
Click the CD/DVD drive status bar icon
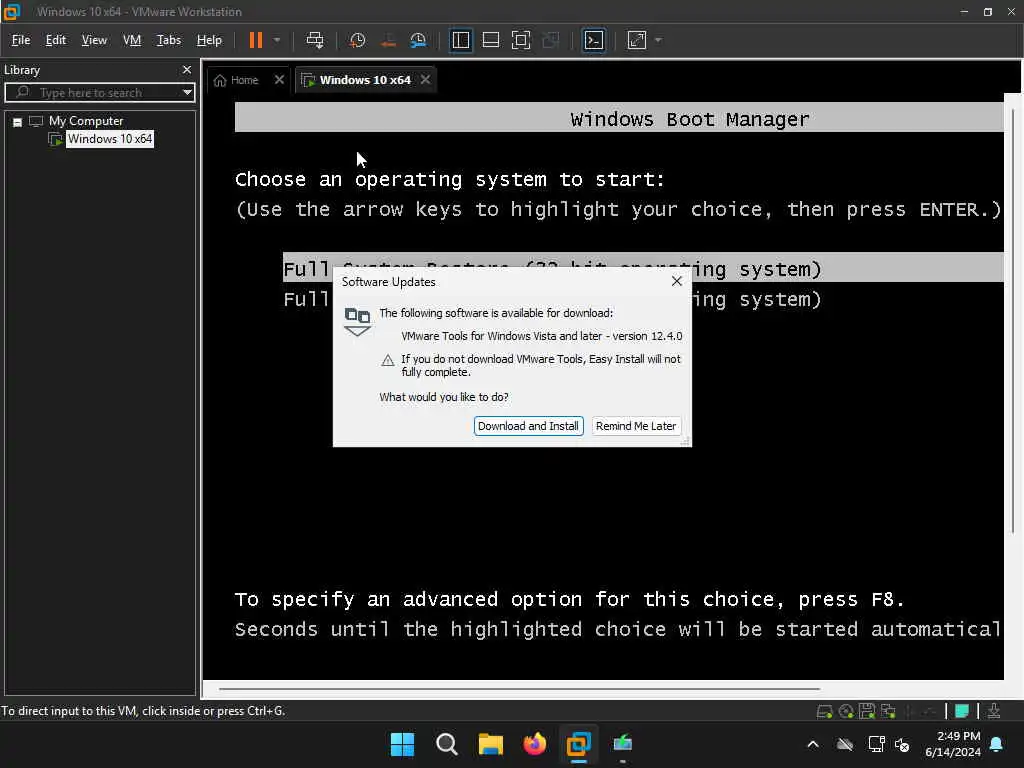tap(846, 711)
